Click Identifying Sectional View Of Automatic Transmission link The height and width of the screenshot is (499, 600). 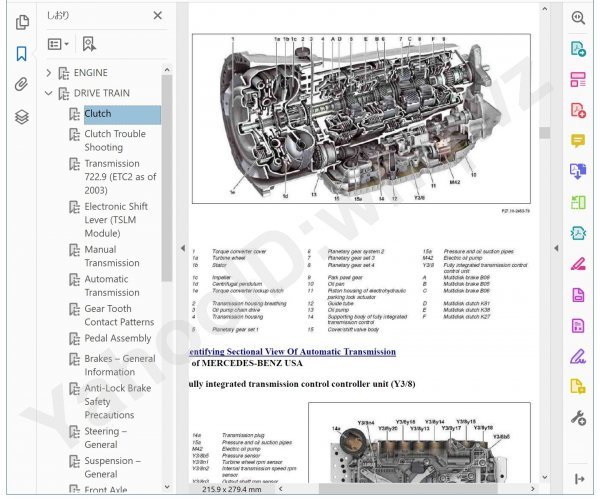(292, 352)
